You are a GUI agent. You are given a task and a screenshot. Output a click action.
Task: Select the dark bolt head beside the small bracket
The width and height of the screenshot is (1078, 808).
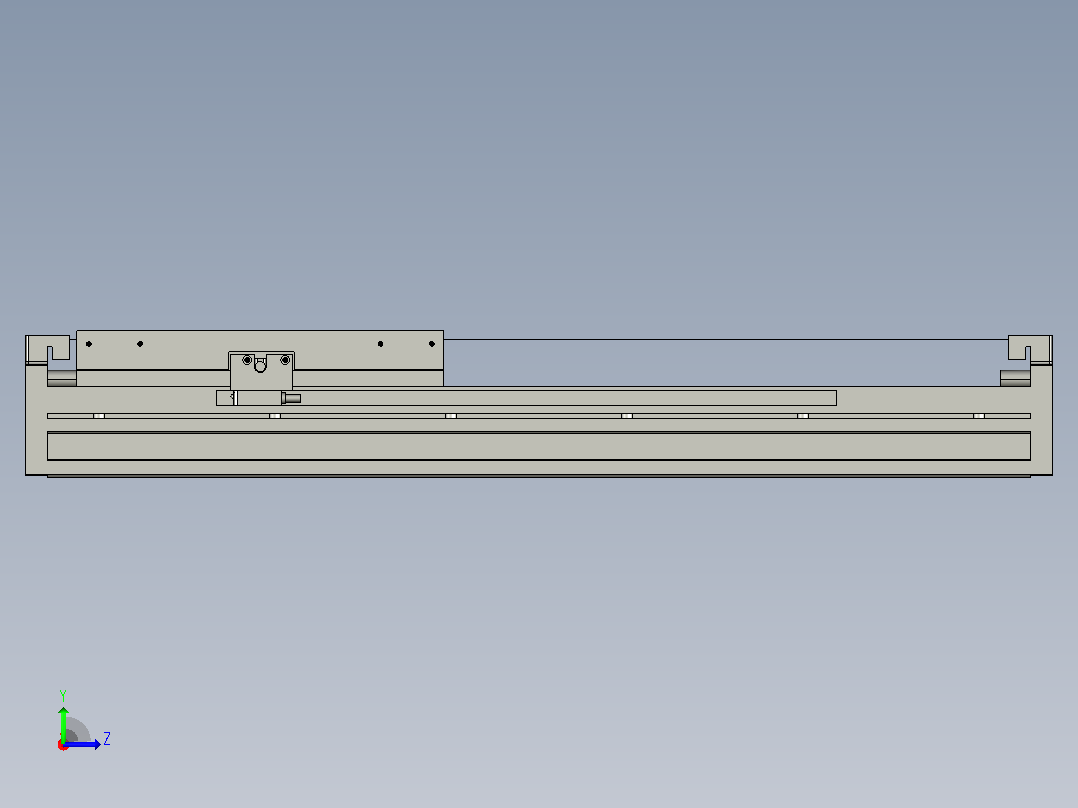[x=292, y=398]
